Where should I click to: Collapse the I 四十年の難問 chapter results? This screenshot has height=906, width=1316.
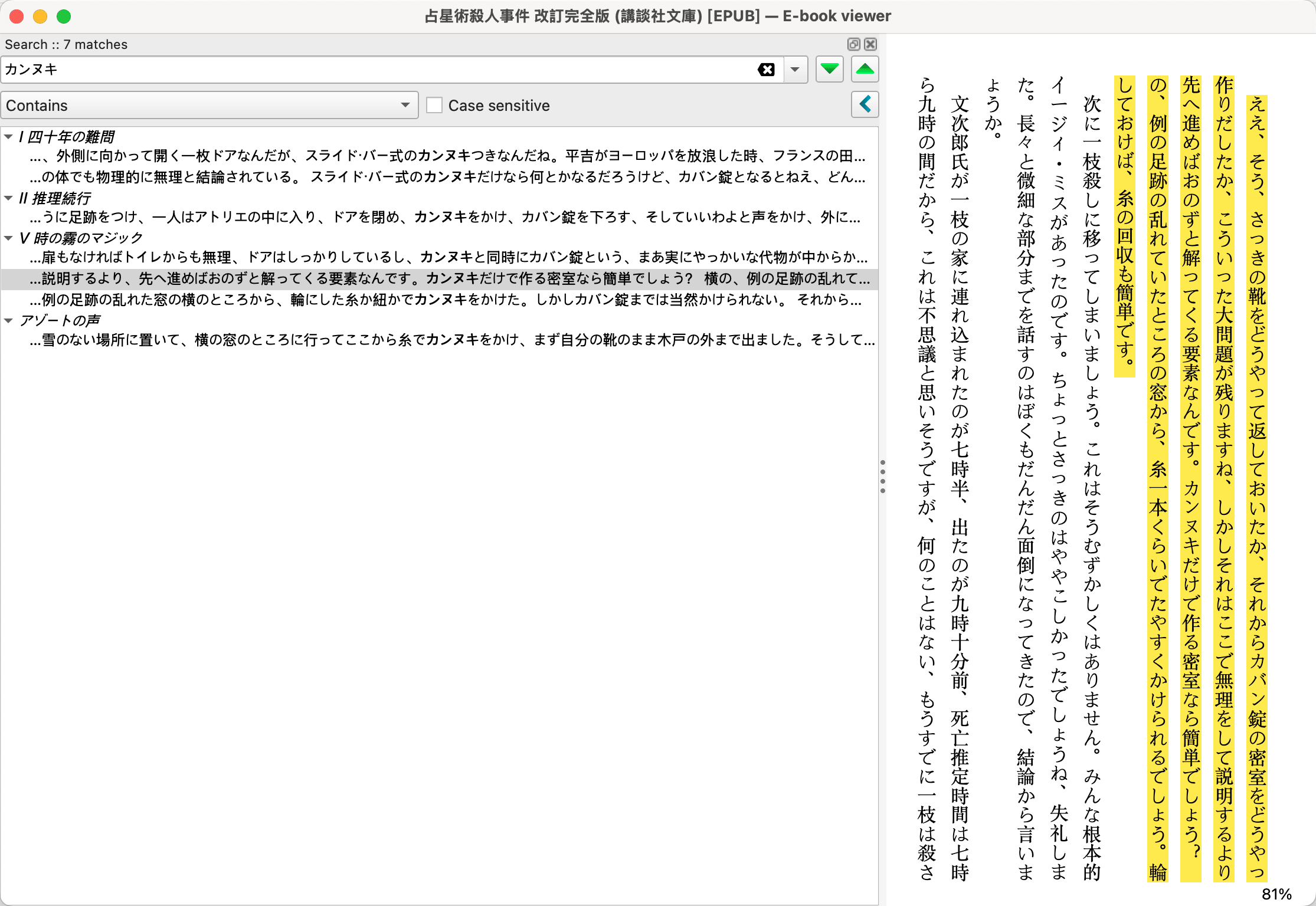click(x=9, y=136)
